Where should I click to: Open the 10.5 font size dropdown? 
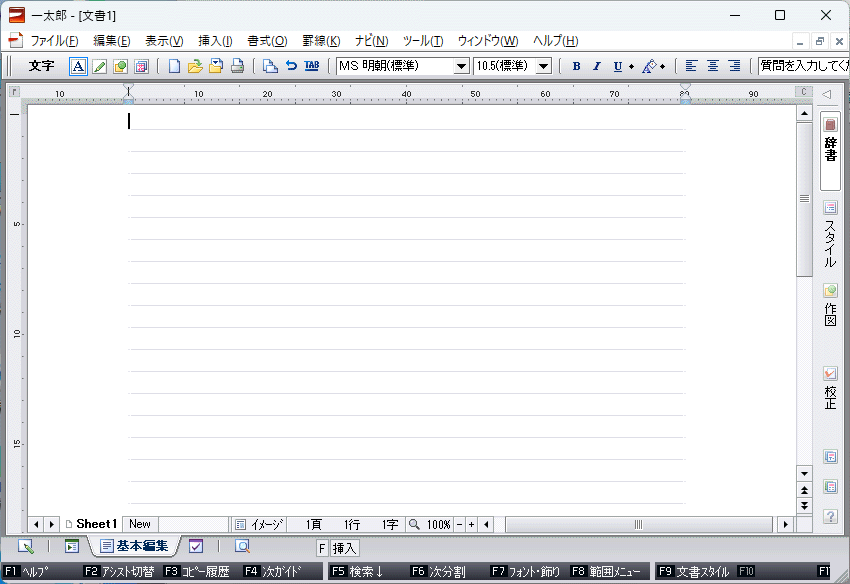[x=543, y=66]
